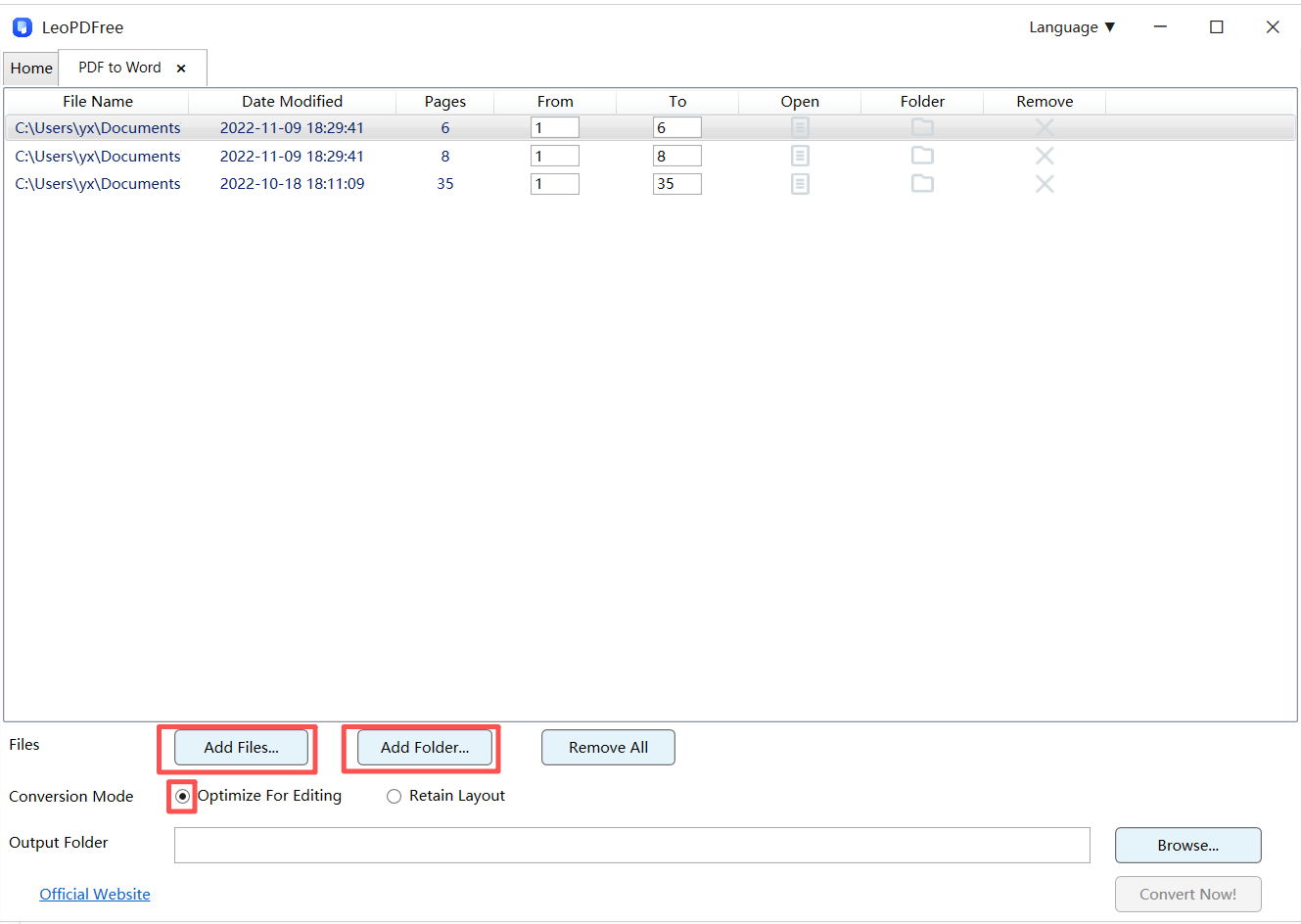
Task: Click the Remove column header
Action: click(1045, 102)
